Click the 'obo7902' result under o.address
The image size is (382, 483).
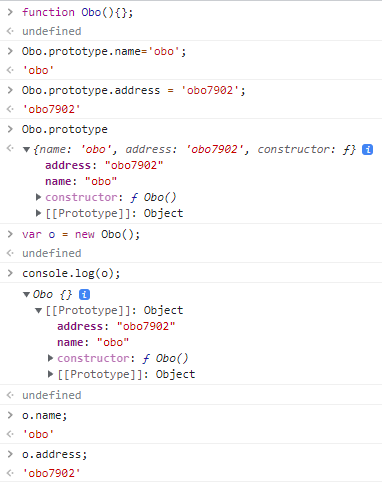click(51, 473)
